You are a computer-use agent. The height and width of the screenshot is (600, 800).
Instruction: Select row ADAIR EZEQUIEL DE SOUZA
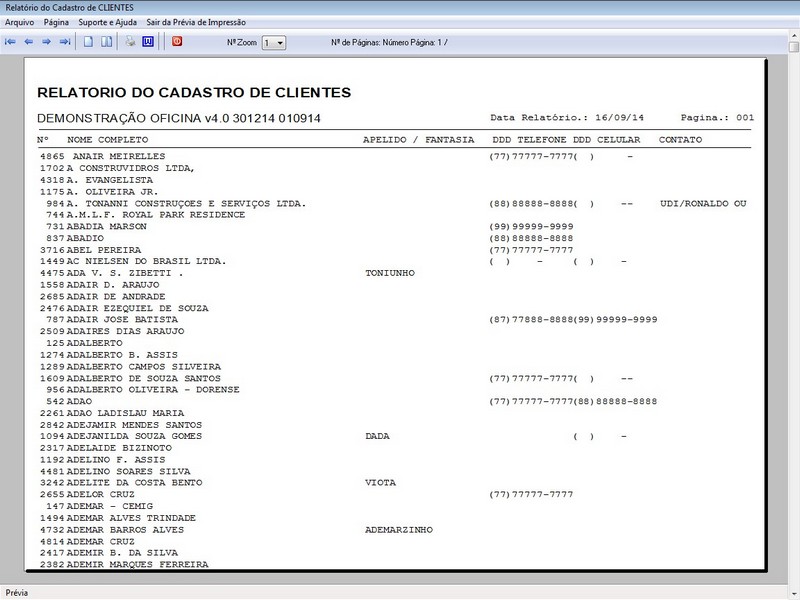[393, 308]
